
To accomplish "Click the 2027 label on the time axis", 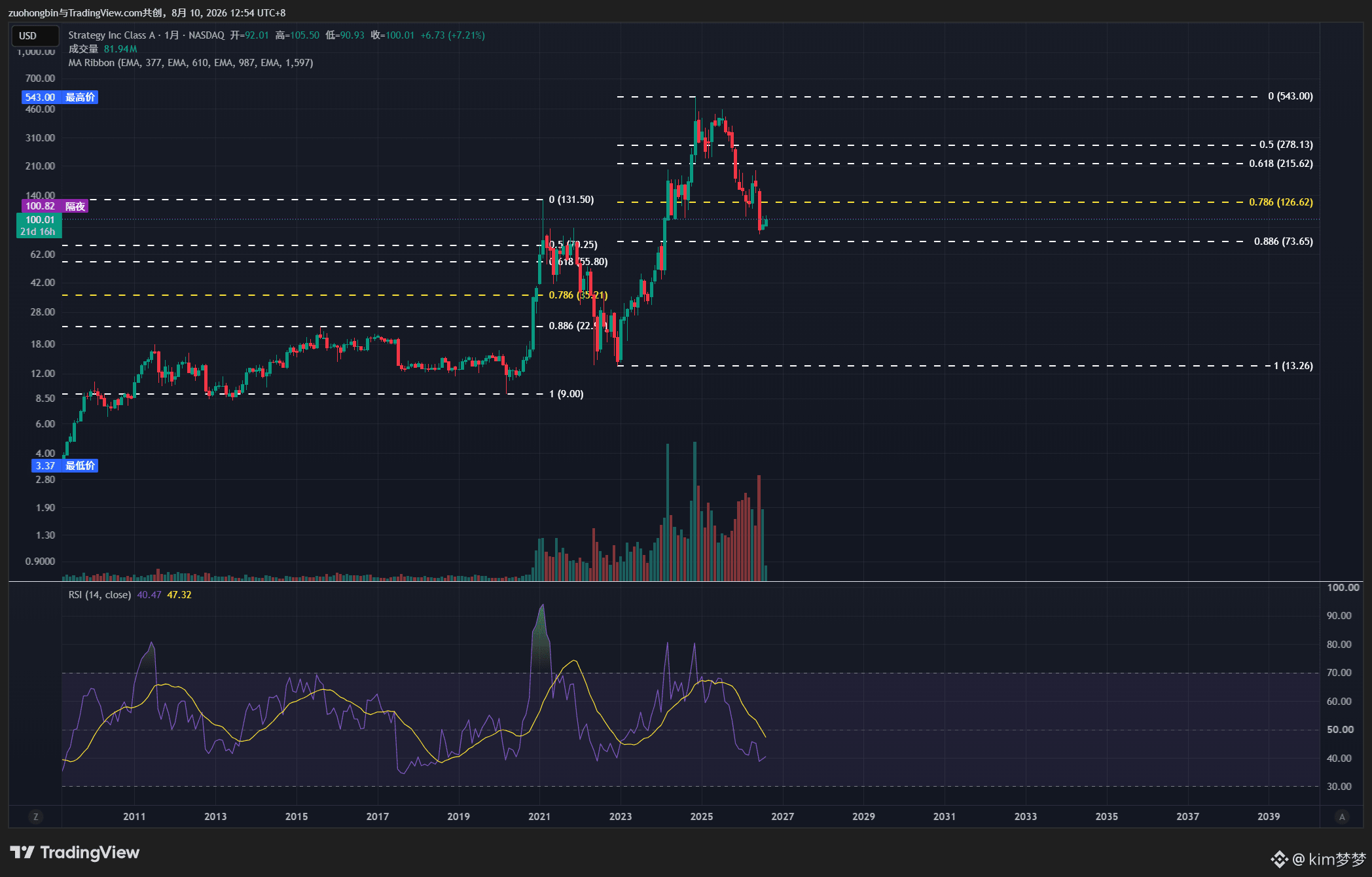I will 783,817.
